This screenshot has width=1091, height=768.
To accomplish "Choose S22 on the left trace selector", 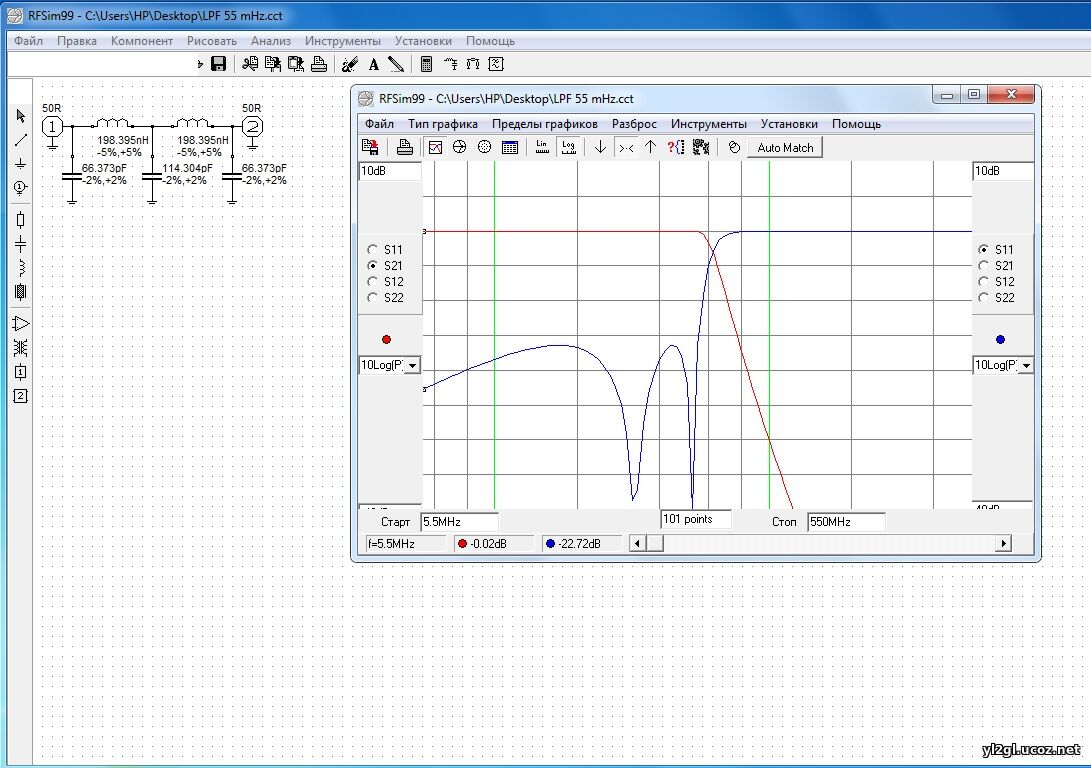I will (x=373, y=297).
